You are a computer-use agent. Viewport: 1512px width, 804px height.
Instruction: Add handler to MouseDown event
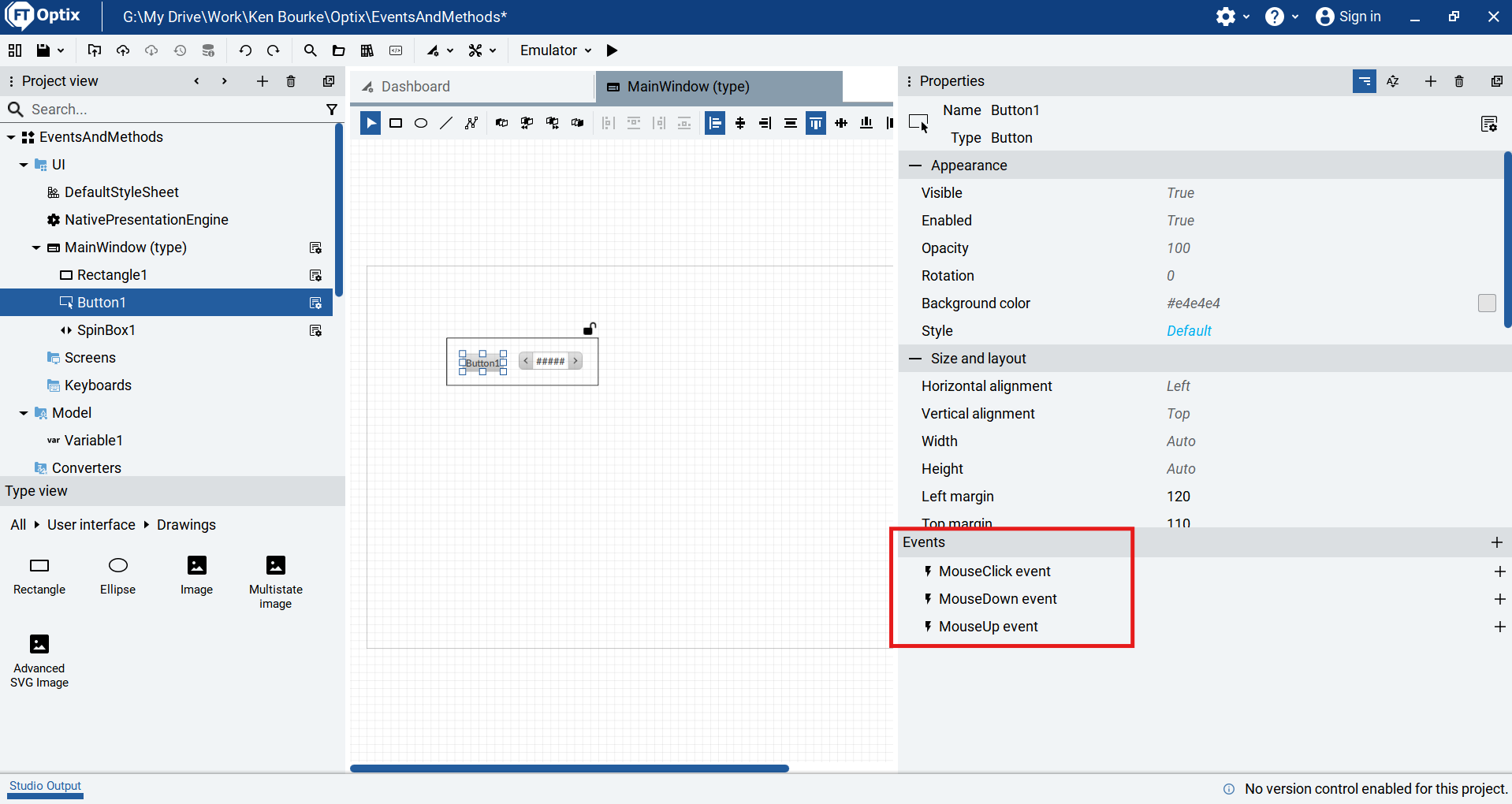1499,599
